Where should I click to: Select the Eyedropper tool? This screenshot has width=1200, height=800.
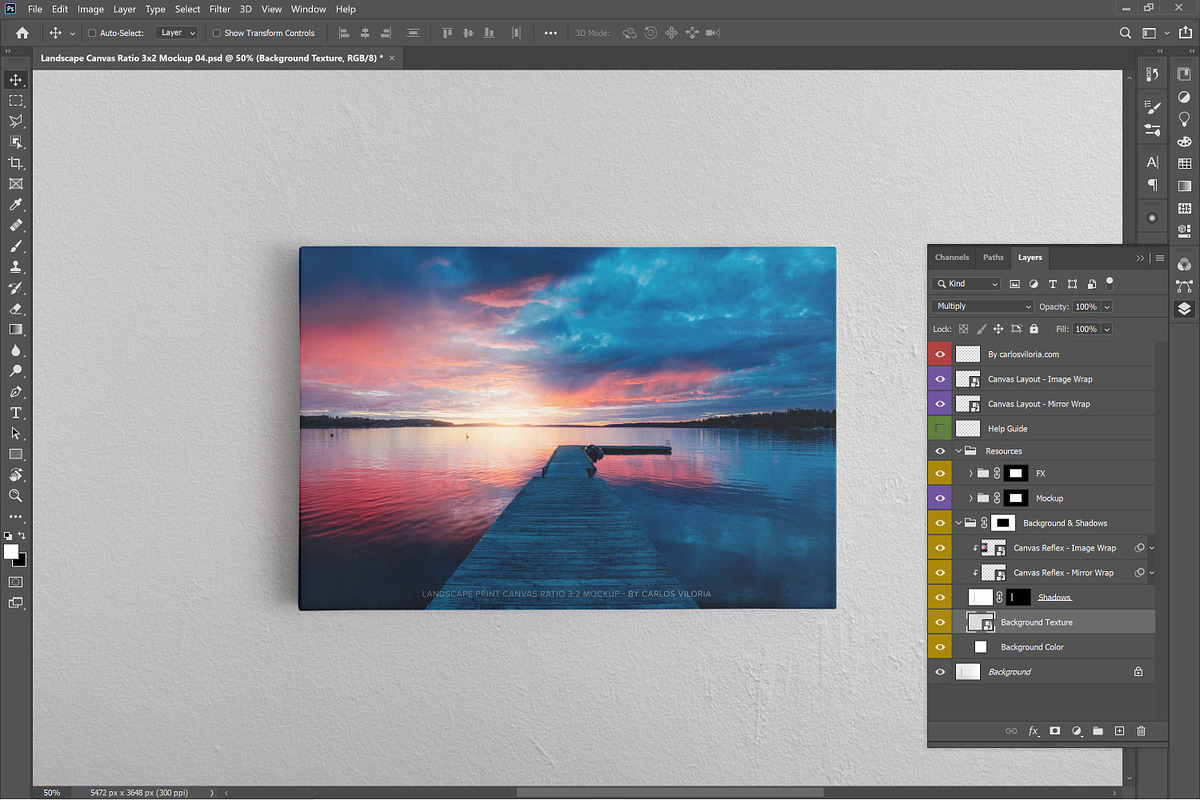[16, 204]
